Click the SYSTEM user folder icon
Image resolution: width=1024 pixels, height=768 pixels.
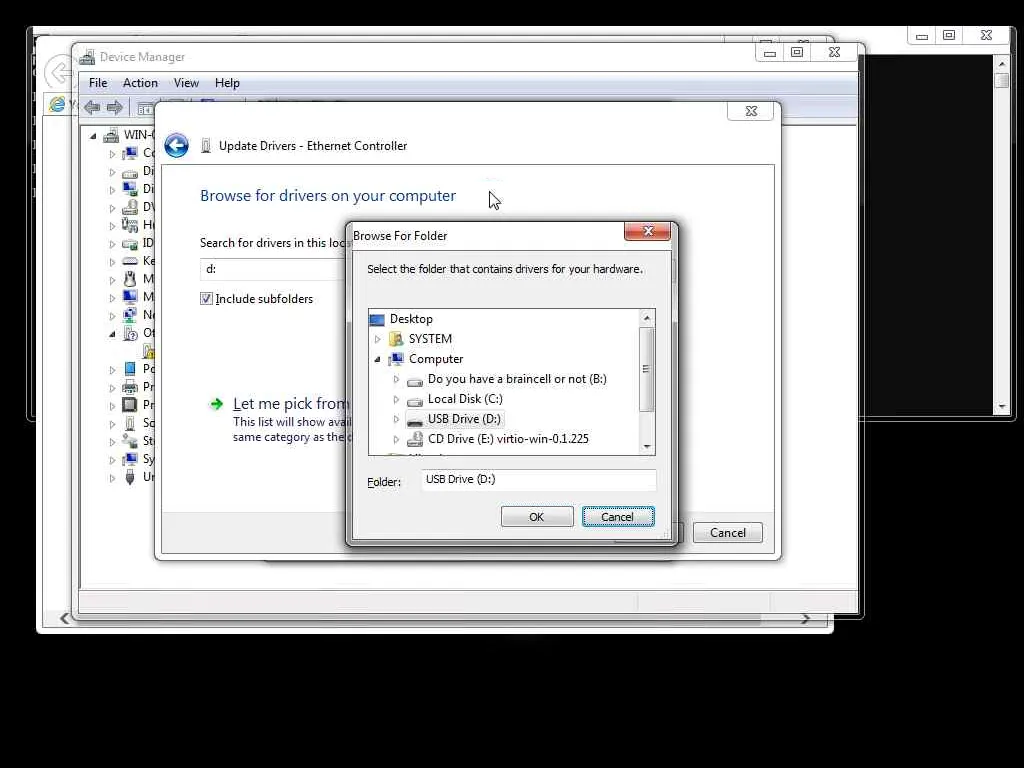tap(396, 339)
